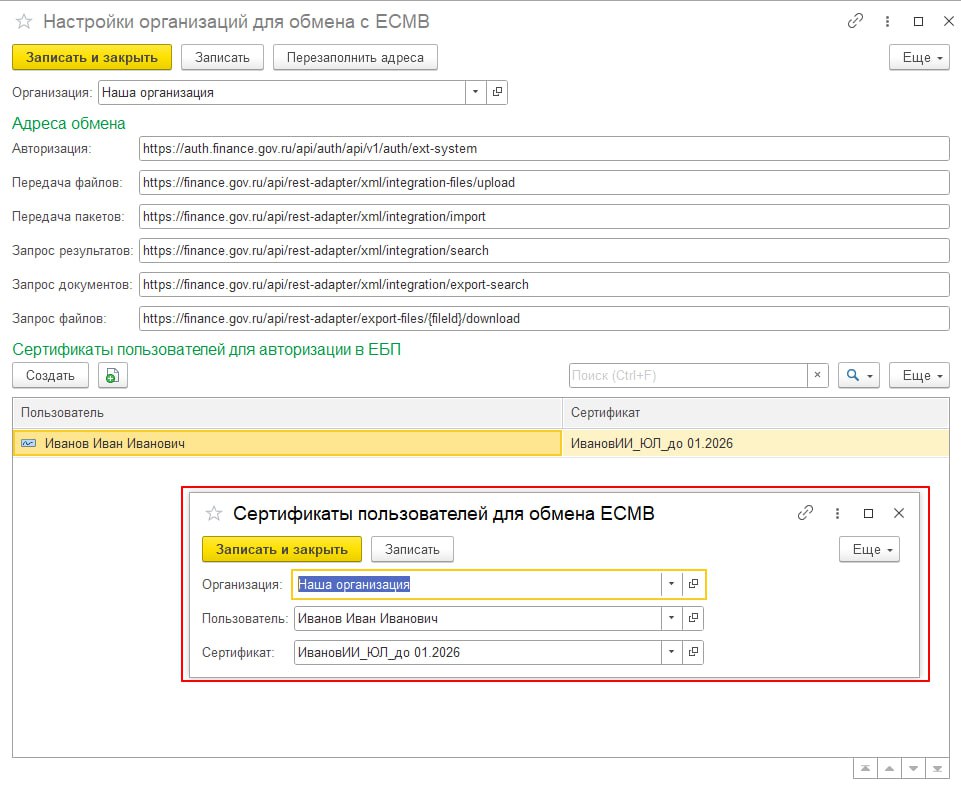Viewport: 961px width, 785px height.
Task: Open the Еще menu in top toolbar
Action: (919, 58)
